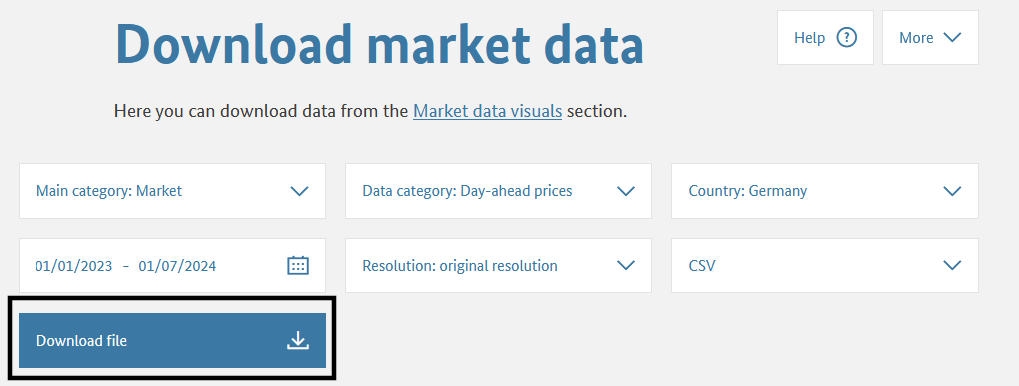The image size is (1019, 386).
Task: Open the CSV file format dropdown
Action: (x=825, y=265)
